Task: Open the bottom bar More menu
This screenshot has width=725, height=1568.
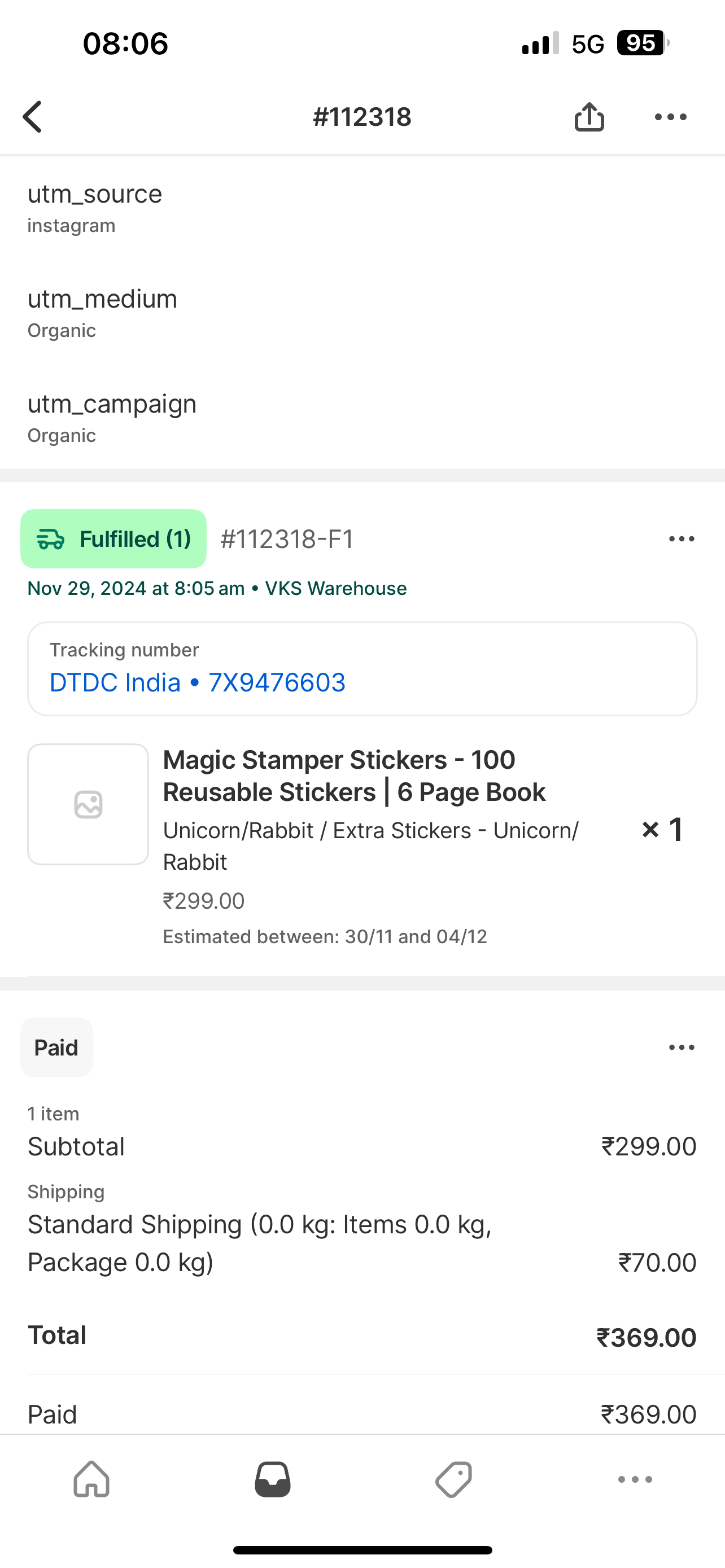Action: pyautogui.click(x=635, y=1479)
